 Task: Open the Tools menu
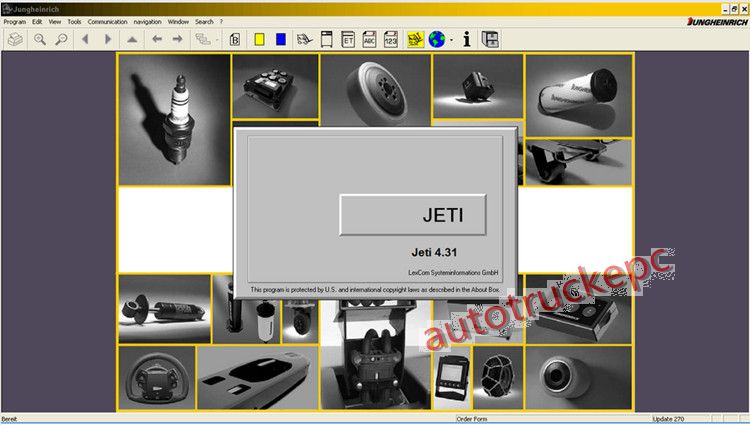coord(74,22)
